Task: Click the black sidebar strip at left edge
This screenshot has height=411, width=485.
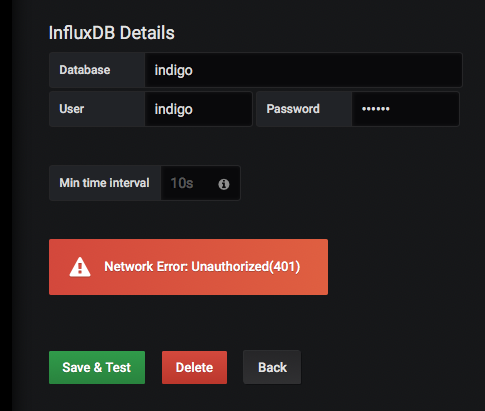Action: 6,205
